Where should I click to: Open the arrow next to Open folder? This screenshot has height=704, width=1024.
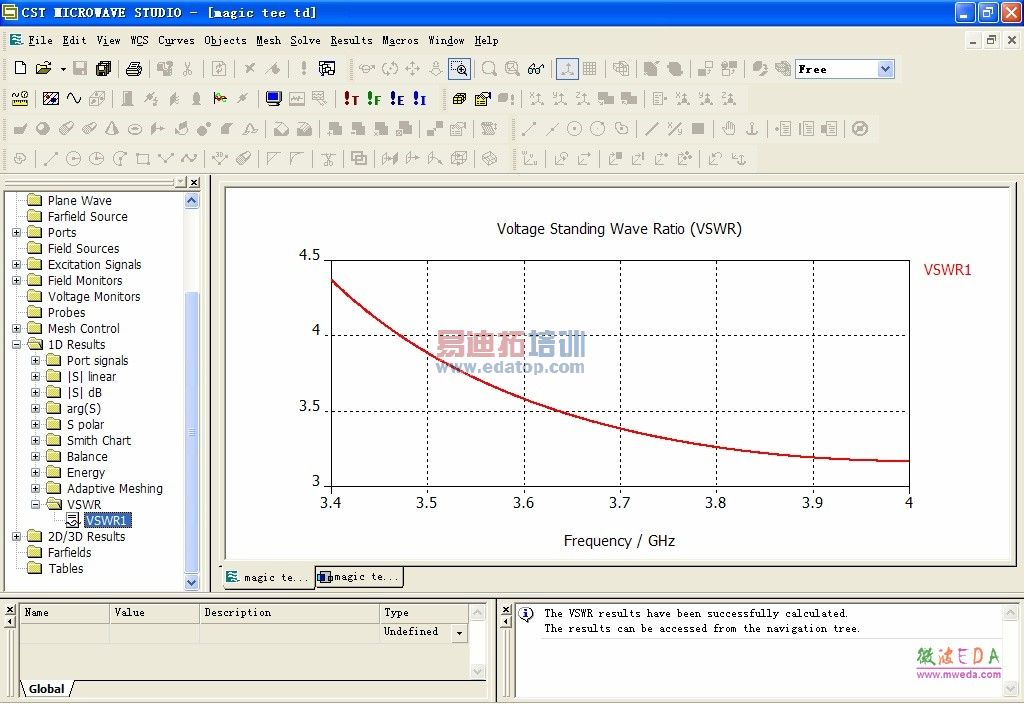tap(63, 68)
